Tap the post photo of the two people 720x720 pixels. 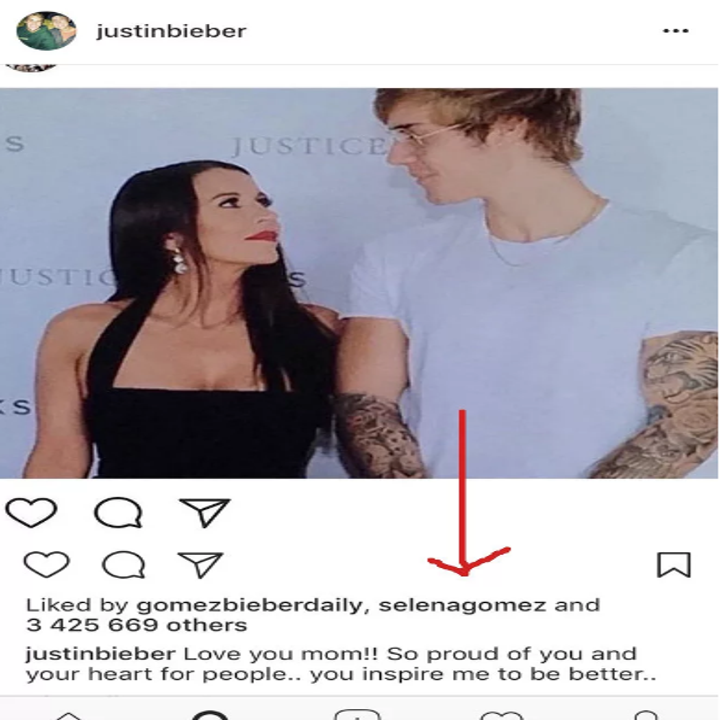coord(359,283)
